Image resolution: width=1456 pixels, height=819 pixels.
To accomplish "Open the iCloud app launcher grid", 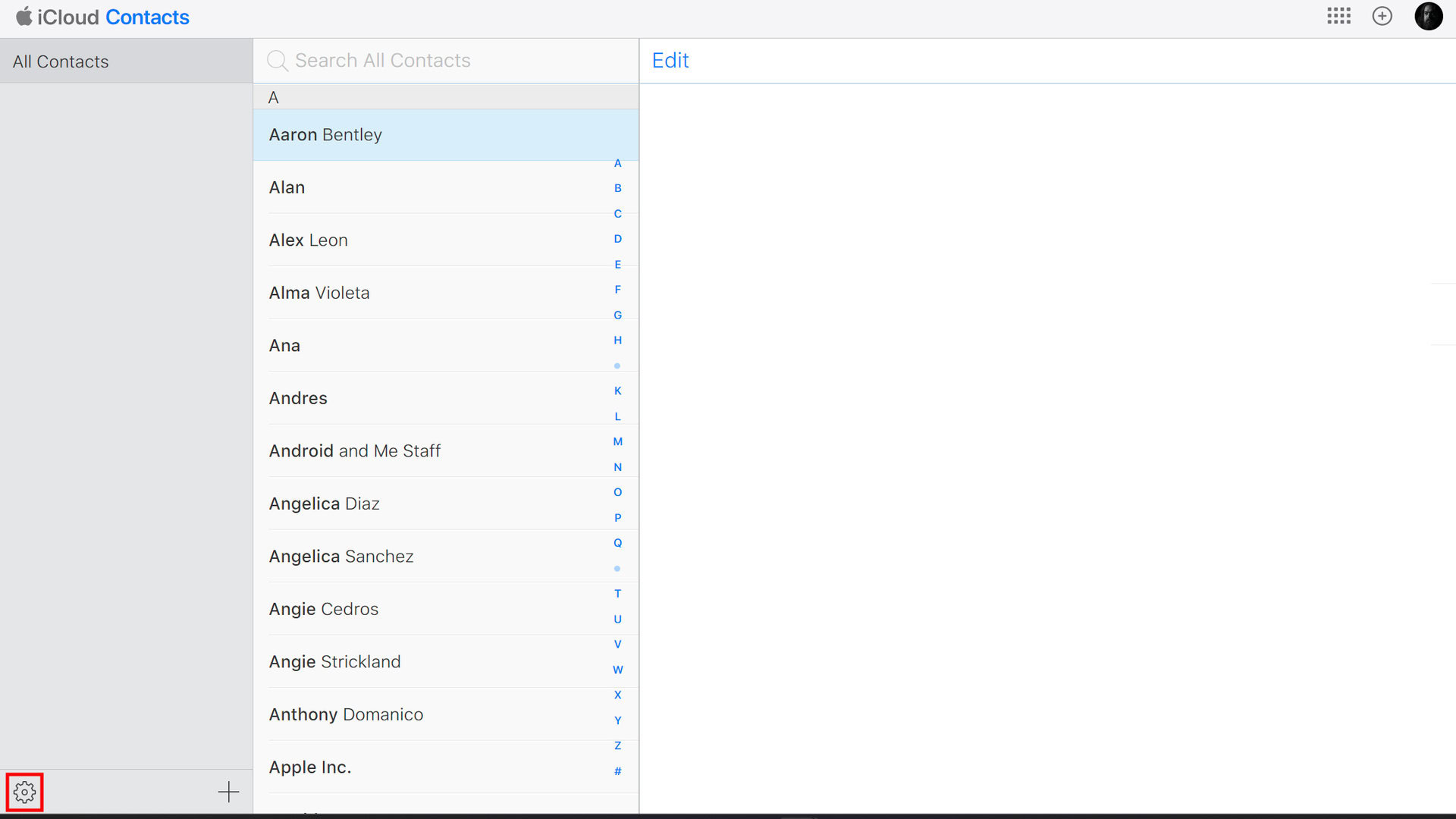I will tap(1338, 16).
